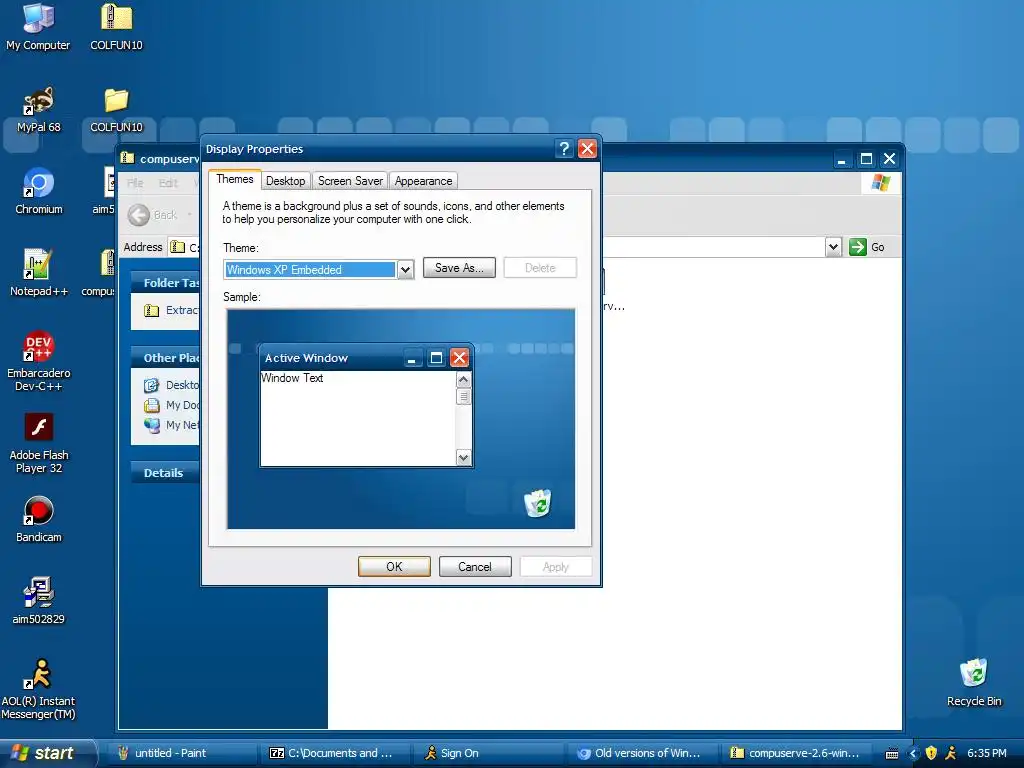1024x768 pixels.
Task: Click the Folder Tasks panel header
Action: [x=165, y=283]
